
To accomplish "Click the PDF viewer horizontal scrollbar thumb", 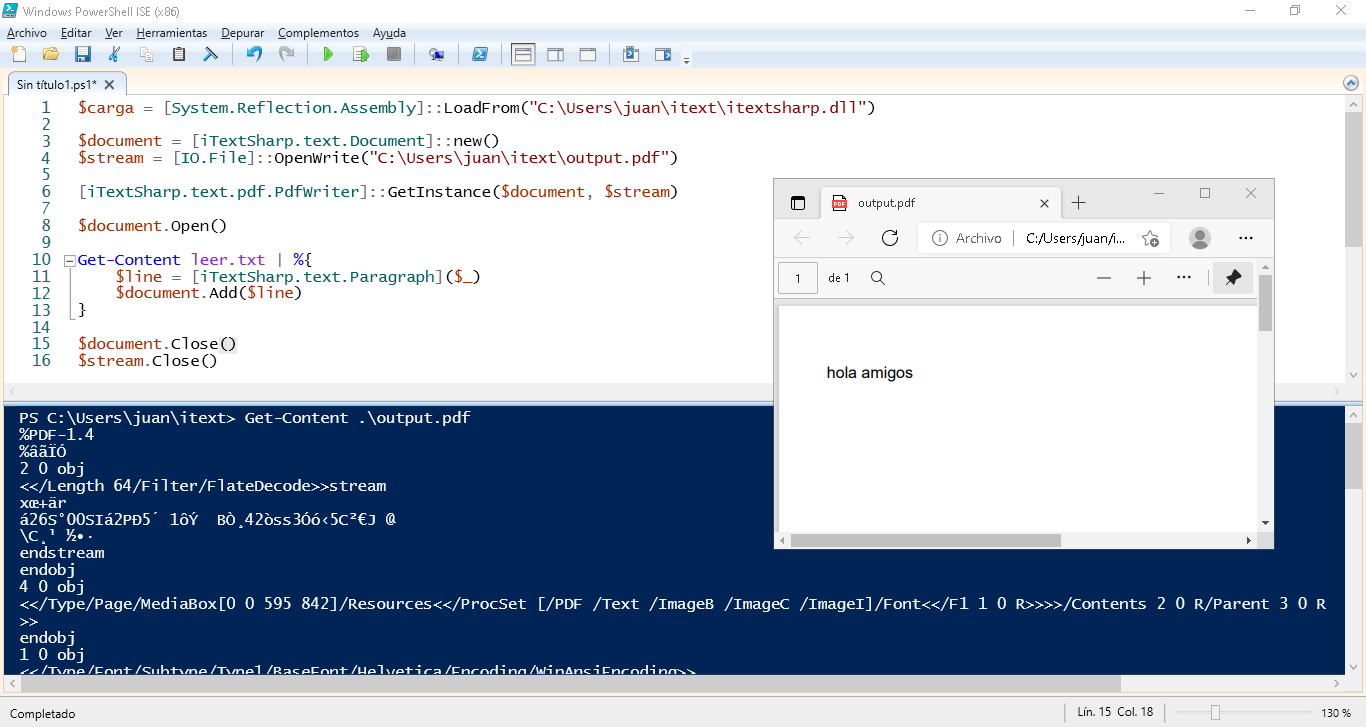I will pyautogui.click(x=925, y=540).
